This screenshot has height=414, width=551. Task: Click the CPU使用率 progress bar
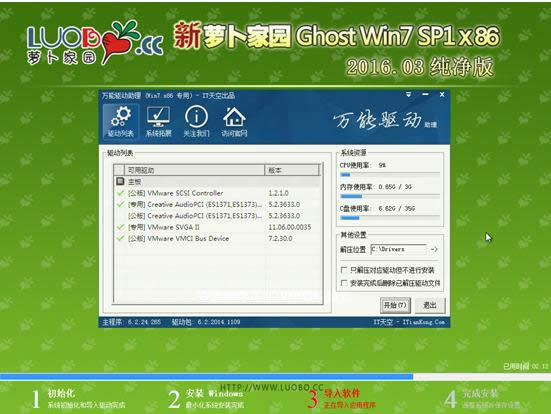tap(390, 174)
